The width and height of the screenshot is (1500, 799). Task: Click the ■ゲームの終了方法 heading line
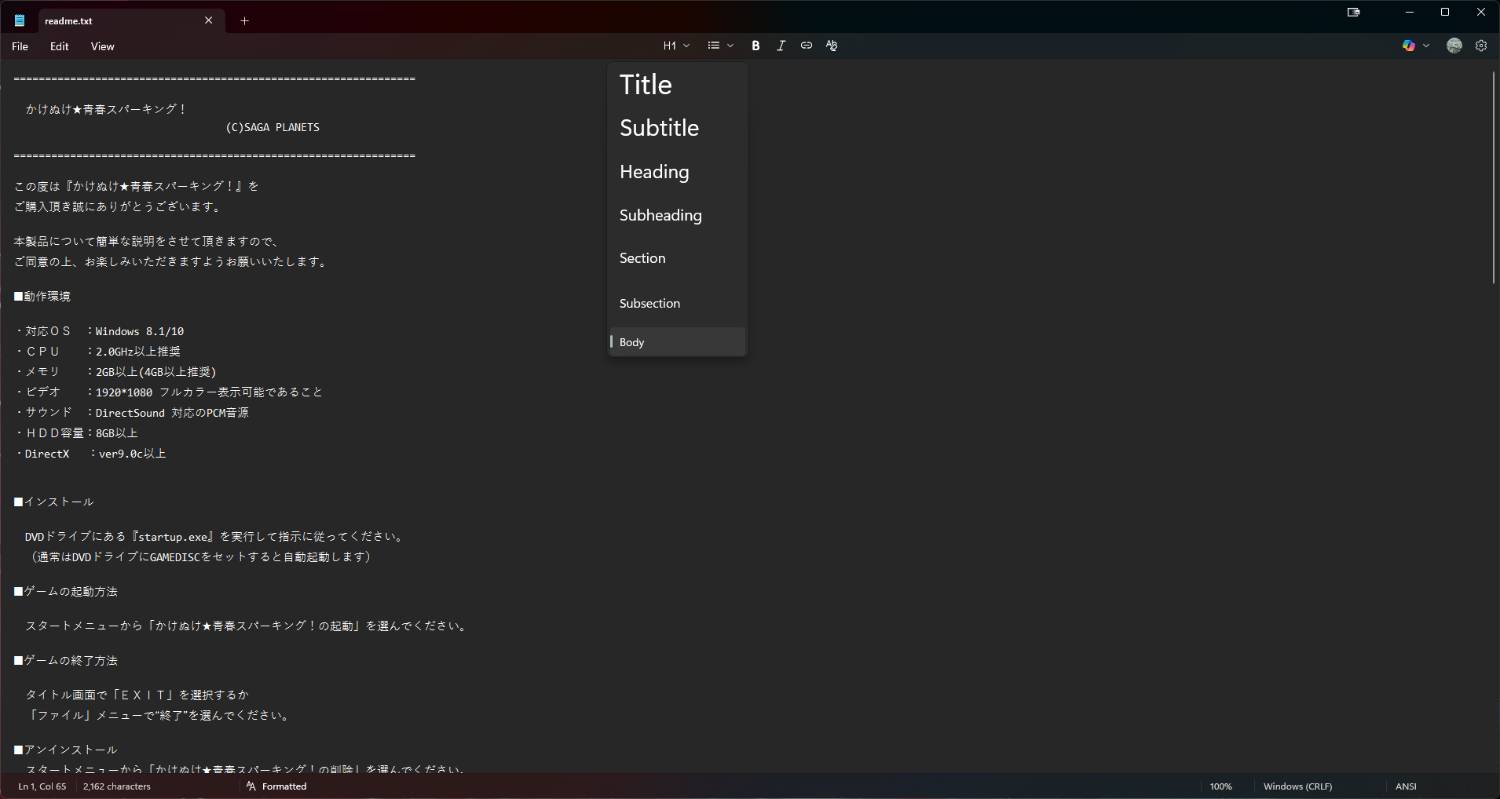[65, 661]
